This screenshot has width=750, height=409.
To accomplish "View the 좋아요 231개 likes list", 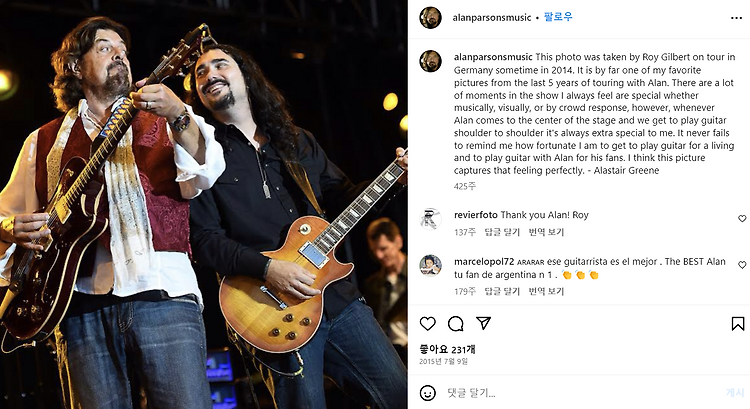I will (447, 349).
